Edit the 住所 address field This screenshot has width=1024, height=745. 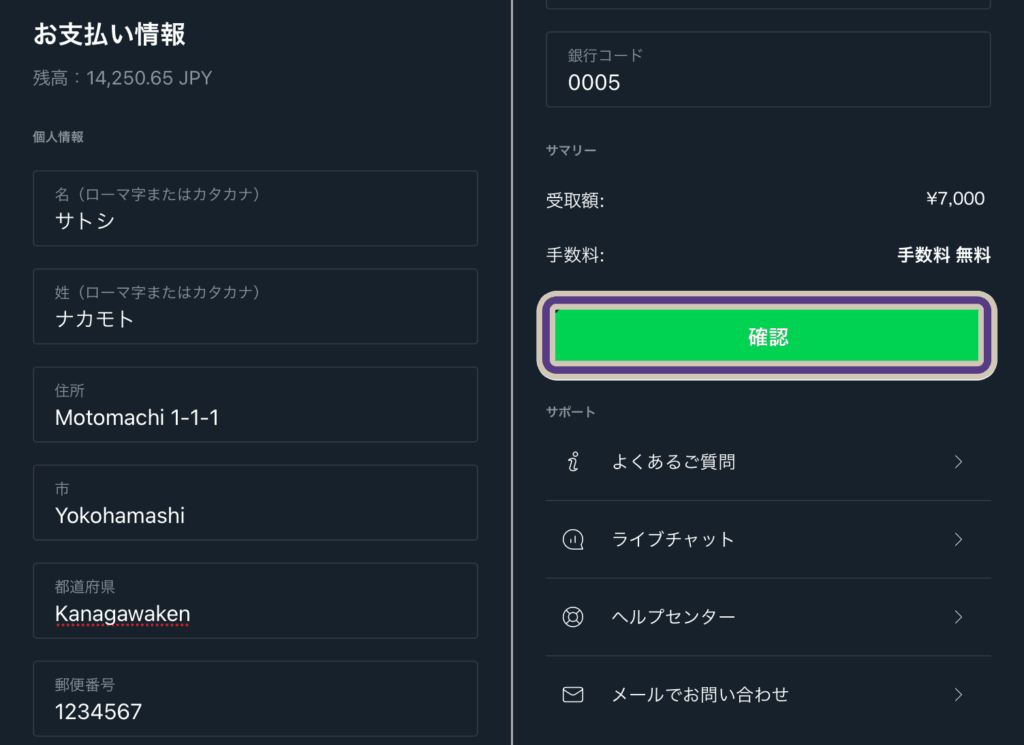pyautogui.click(x=255, y=404)
